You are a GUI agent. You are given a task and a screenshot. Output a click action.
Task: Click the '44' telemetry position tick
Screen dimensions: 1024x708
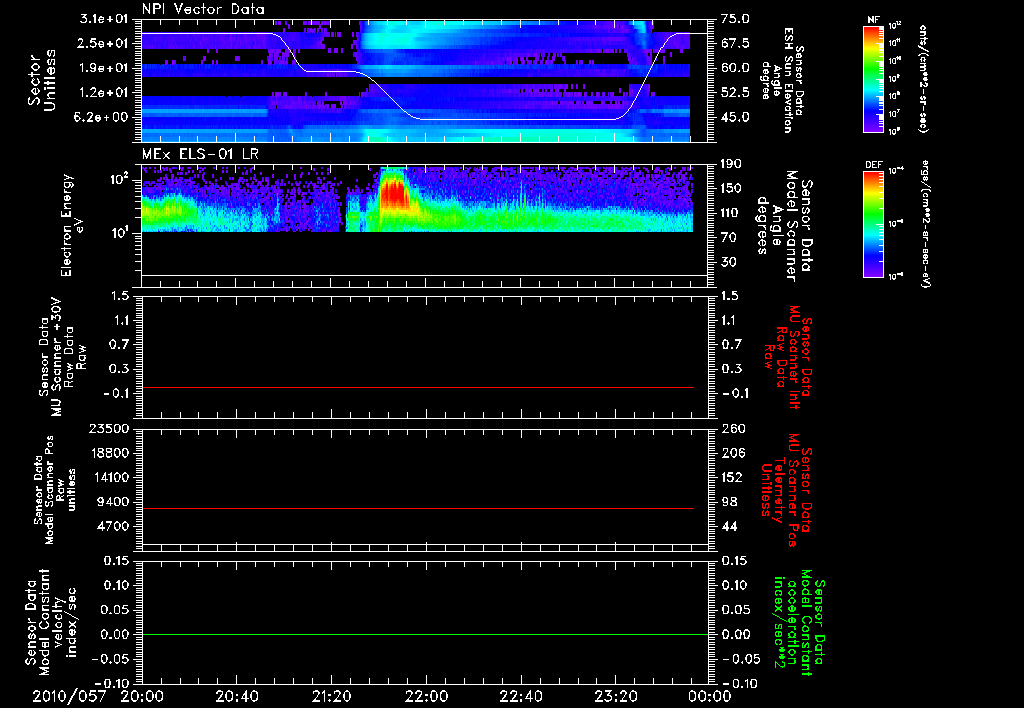click(729, 526)
